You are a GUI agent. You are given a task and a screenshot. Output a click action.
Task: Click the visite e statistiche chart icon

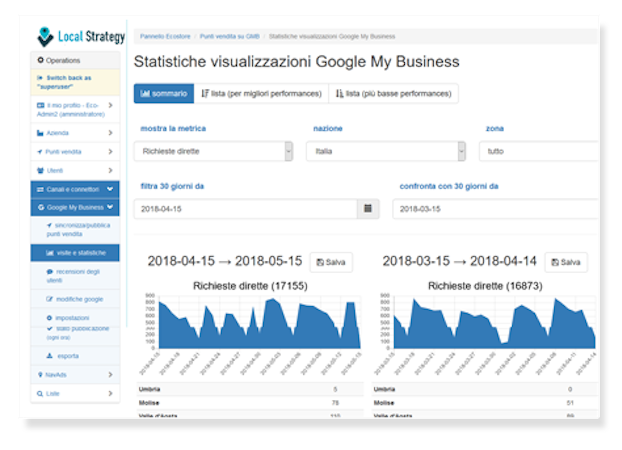(x=50, y=253)
